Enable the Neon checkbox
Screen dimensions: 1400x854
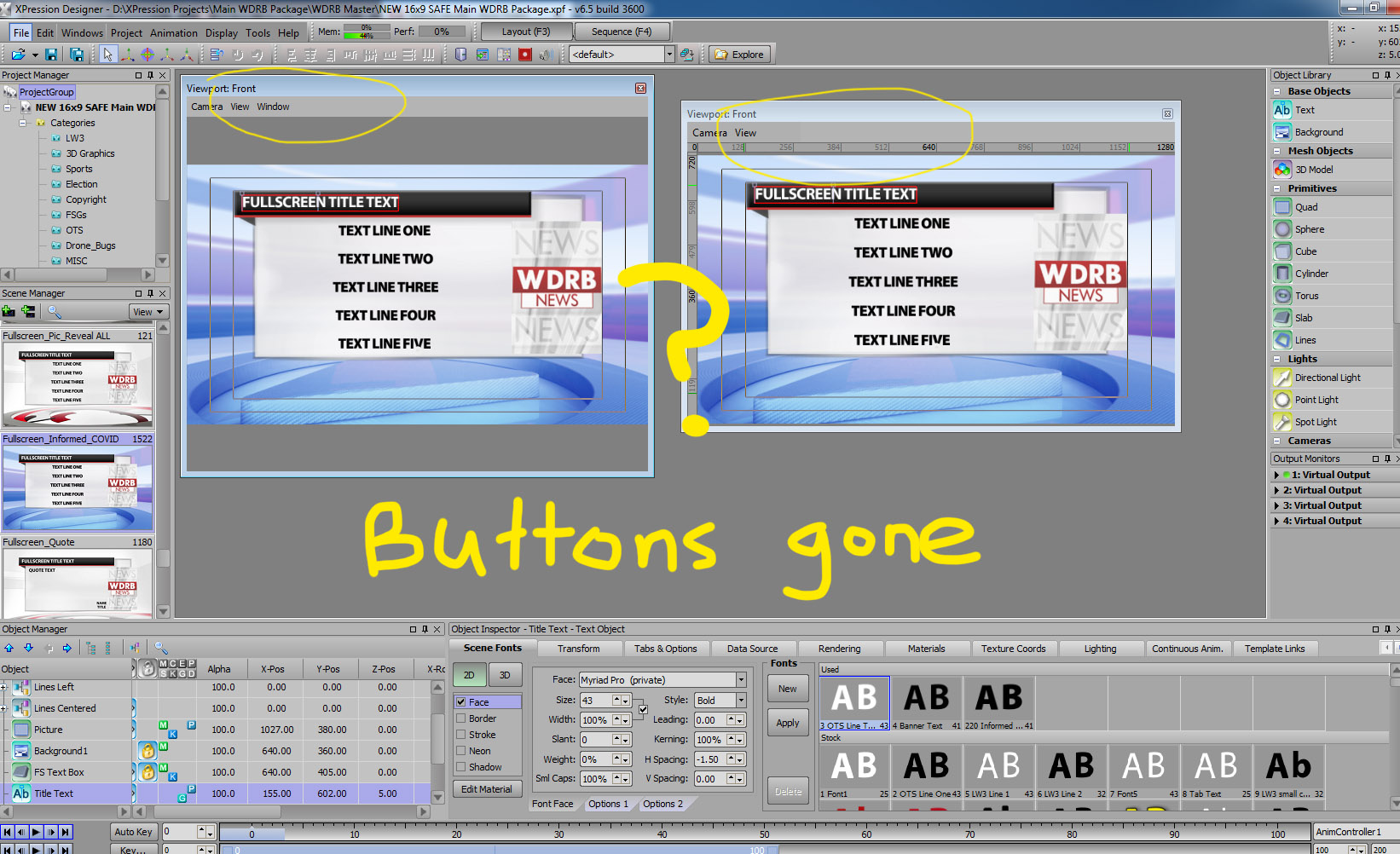(461, 751)
